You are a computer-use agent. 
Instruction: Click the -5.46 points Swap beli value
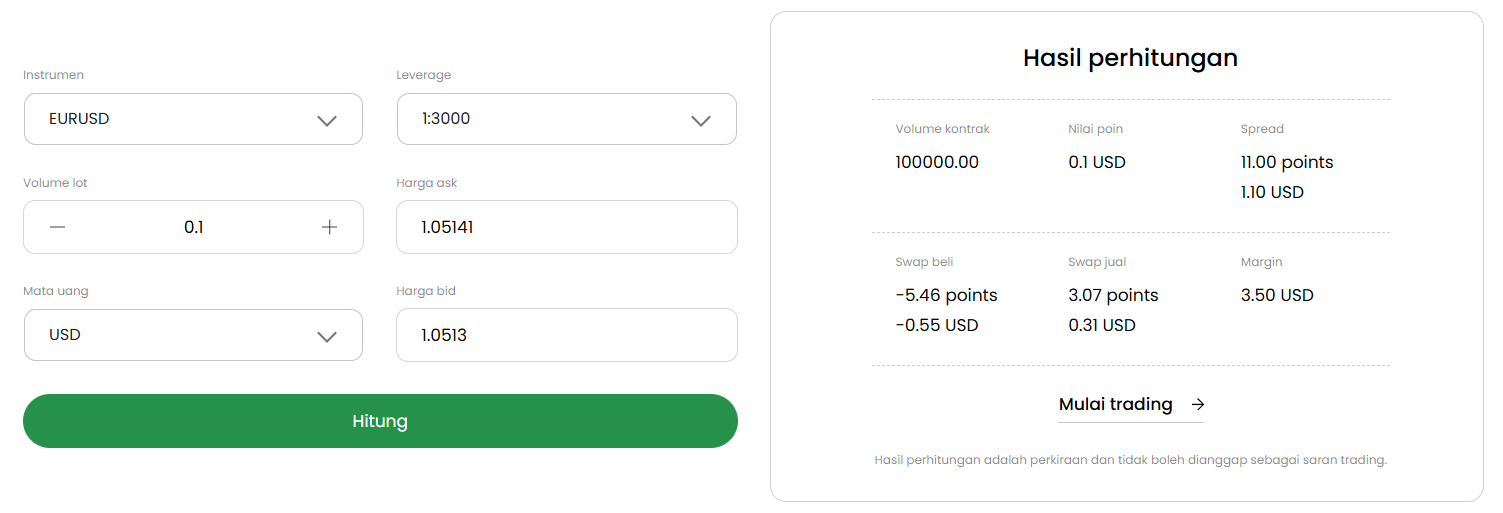[x=946, y=295]
